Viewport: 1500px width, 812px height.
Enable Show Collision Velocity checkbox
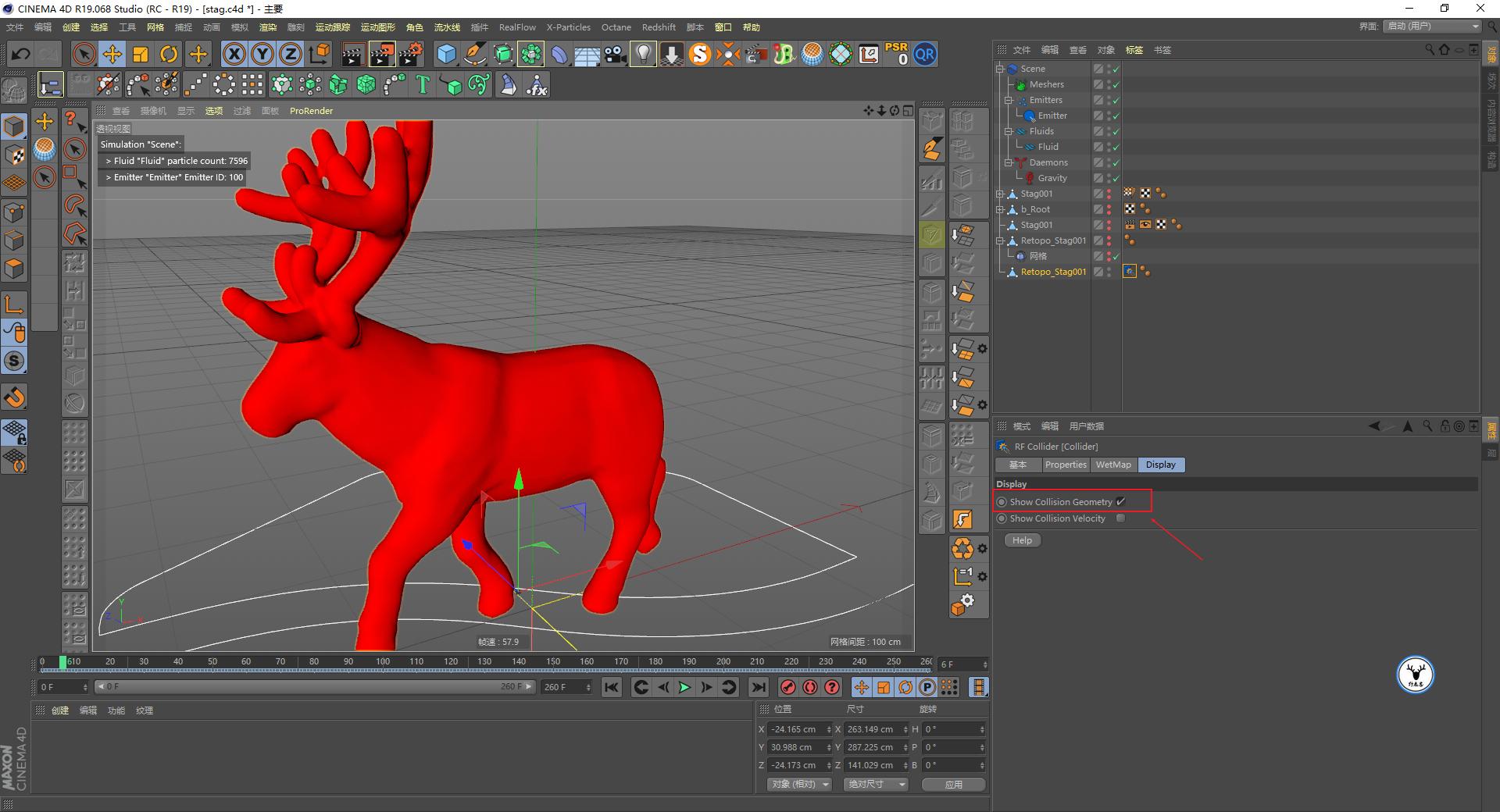(1120, 518)
